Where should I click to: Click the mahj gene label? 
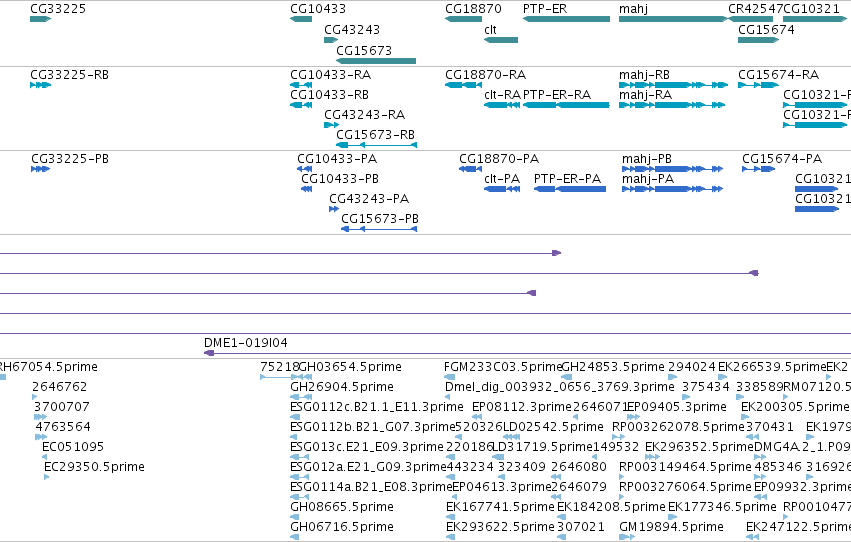633,9
